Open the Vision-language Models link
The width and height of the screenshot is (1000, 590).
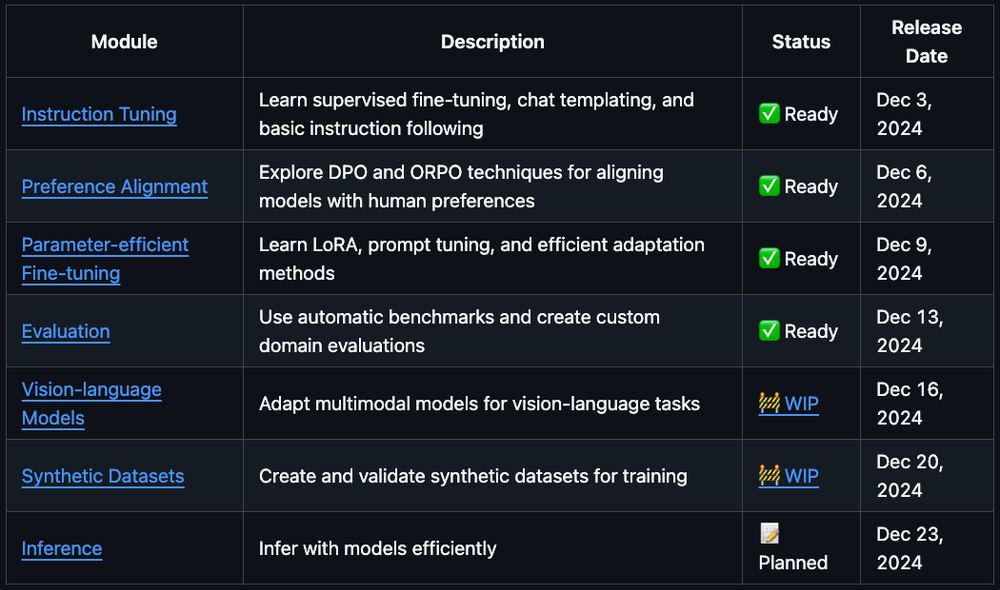point(91,390)
